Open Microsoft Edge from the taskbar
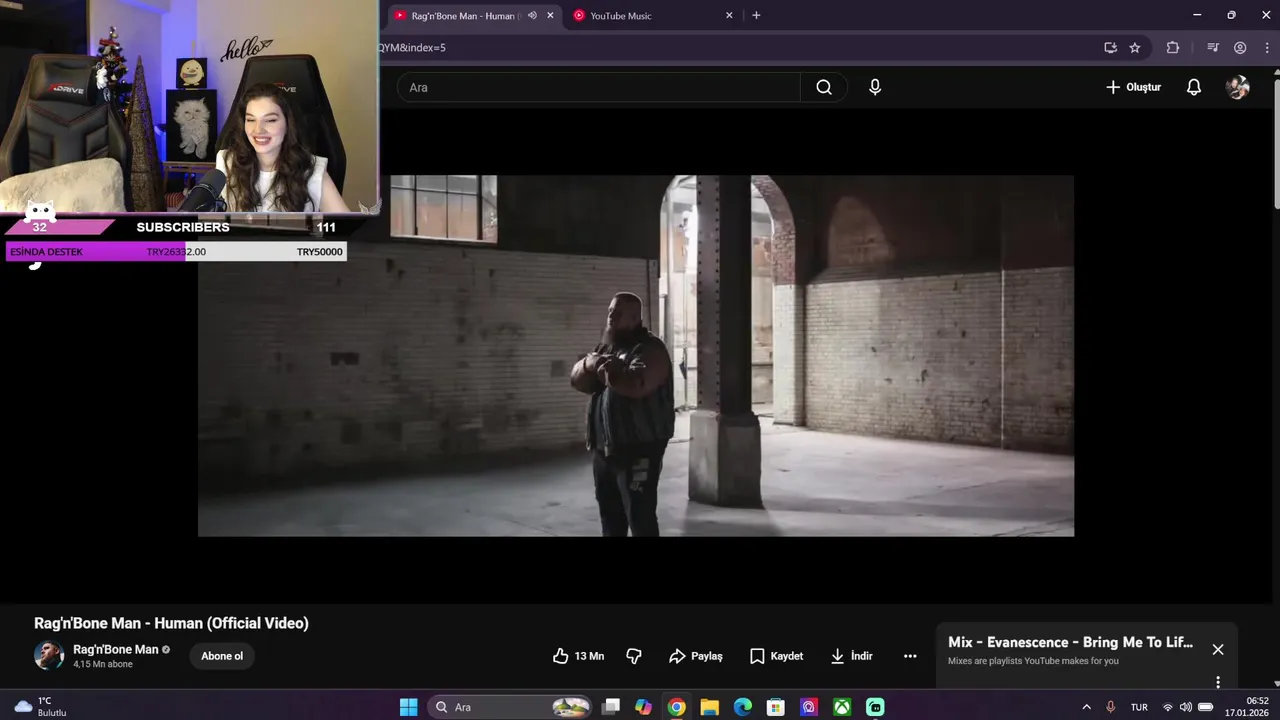Viewport: 1280px width, 720px height. (x=742, y=707)
